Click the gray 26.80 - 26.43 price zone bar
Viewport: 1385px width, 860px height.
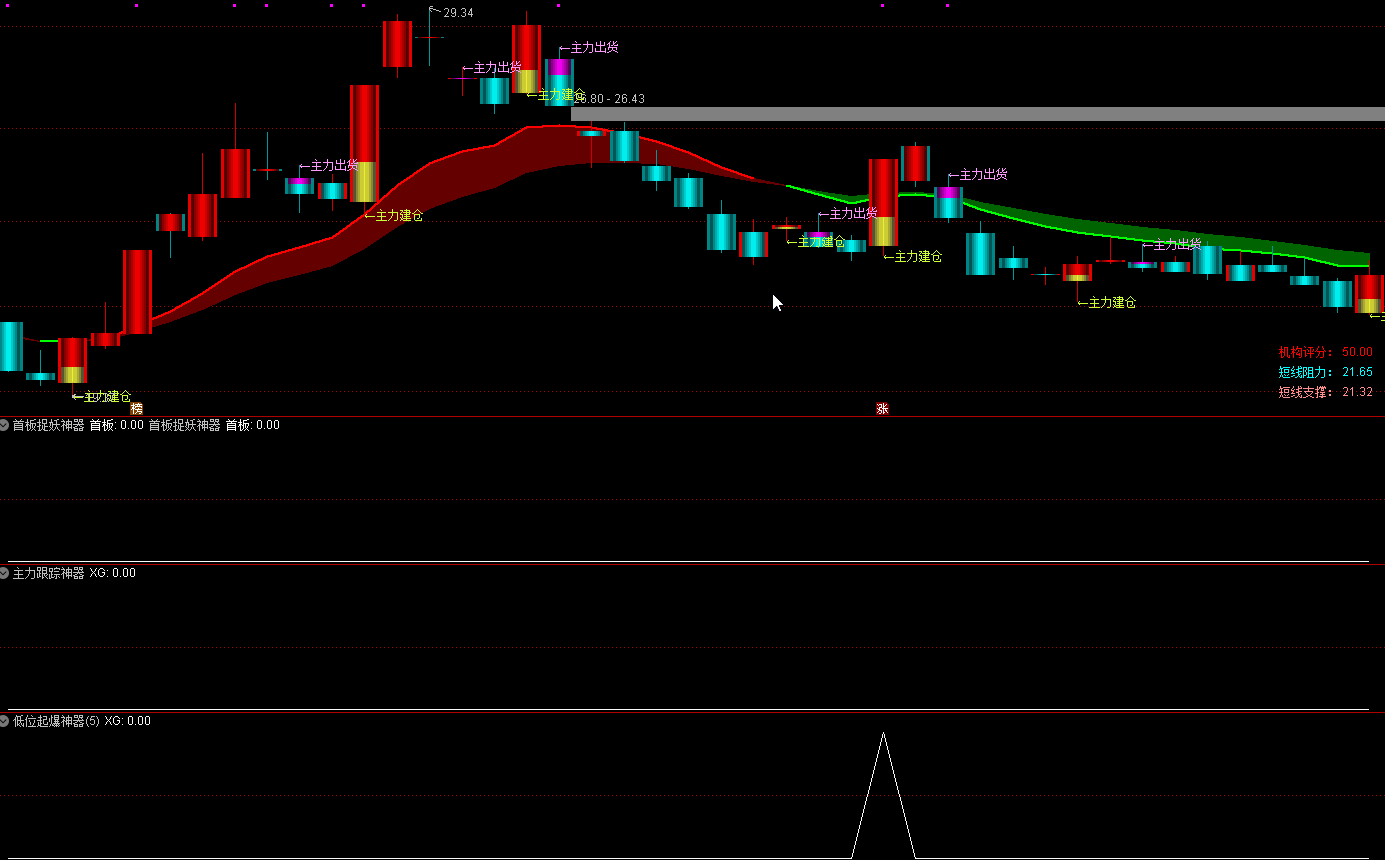pos(978,114)
